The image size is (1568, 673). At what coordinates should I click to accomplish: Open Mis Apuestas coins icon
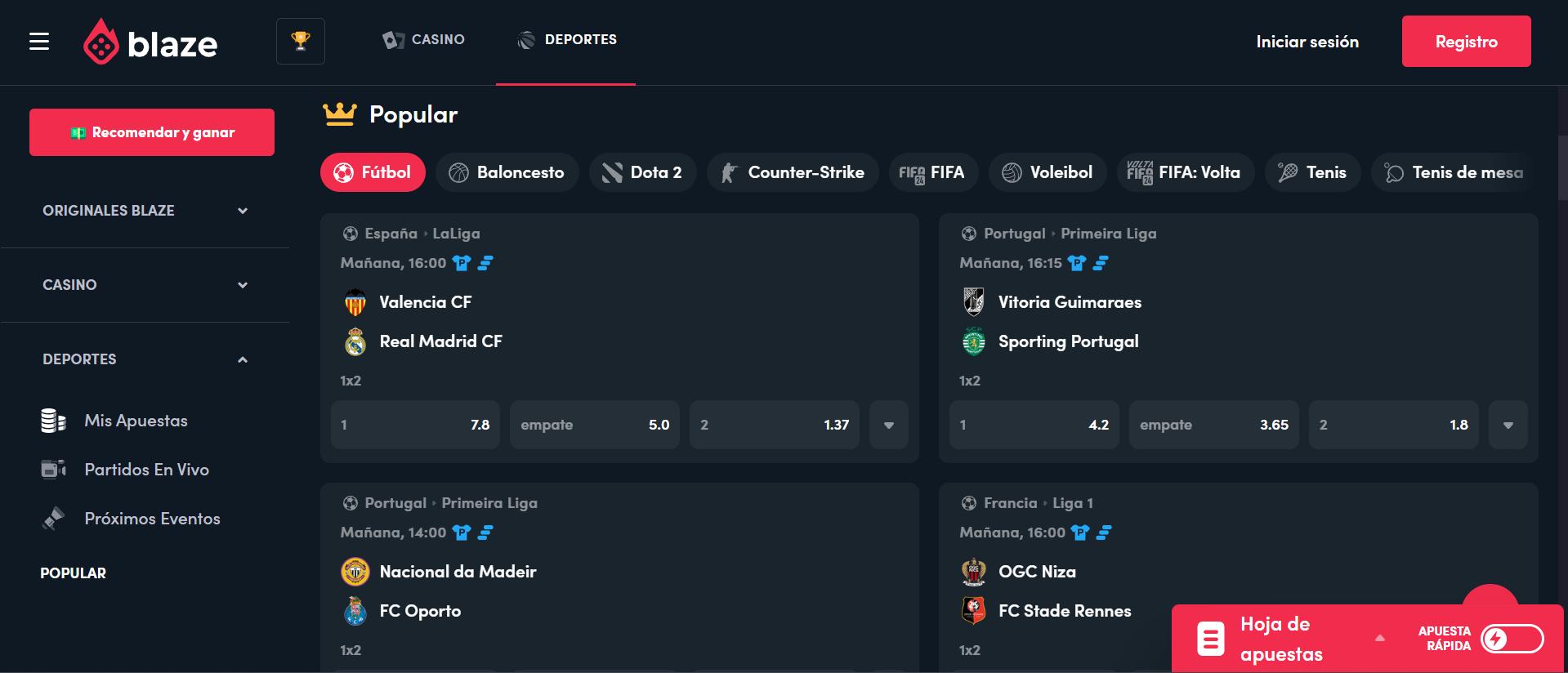[53, 421]
